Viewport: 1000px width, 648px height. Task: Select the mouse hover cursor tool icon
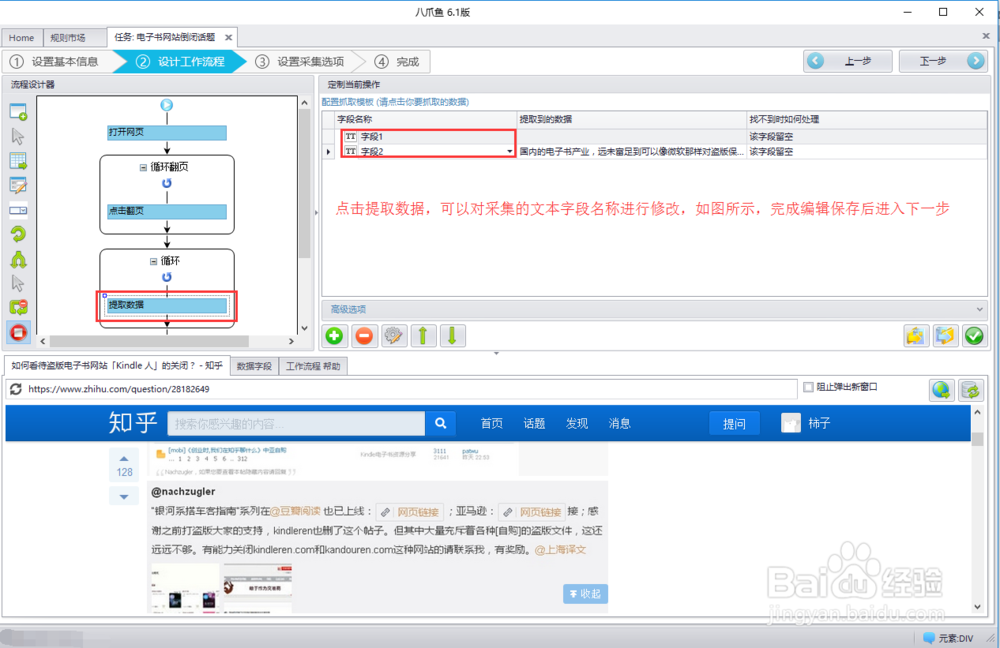click(x=18, y=283)
